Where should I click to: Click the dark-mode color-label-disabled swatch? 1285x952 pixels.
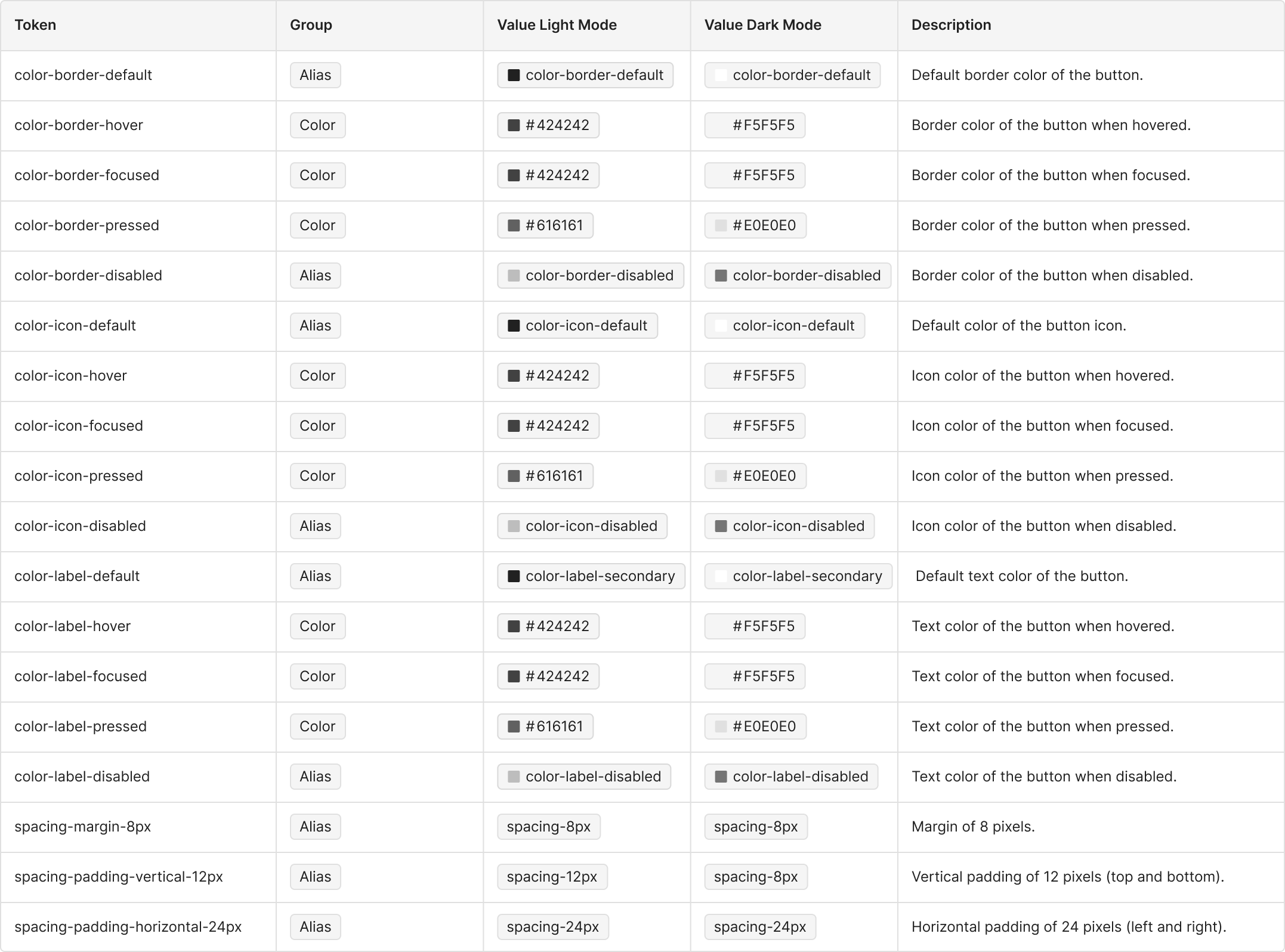tap(721, 777)
